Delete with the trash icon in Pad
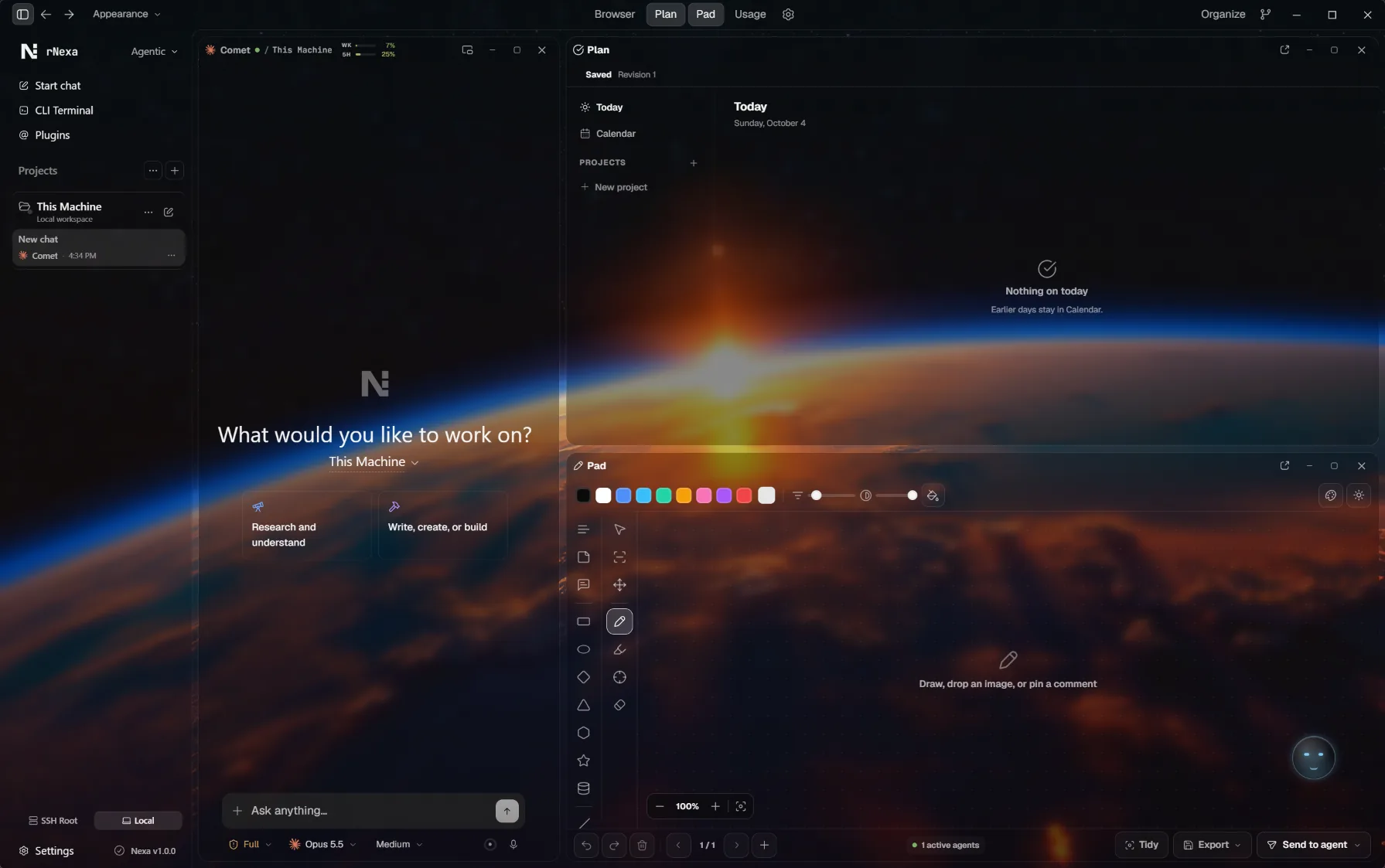The height and width of the screenshot is (868, 1385). point(642,845)
